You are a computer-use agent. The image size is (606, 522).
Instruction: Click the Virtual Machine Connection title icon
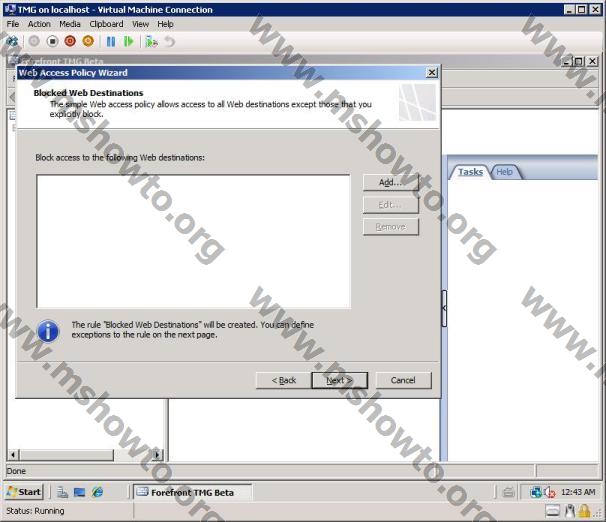point(10,9)
